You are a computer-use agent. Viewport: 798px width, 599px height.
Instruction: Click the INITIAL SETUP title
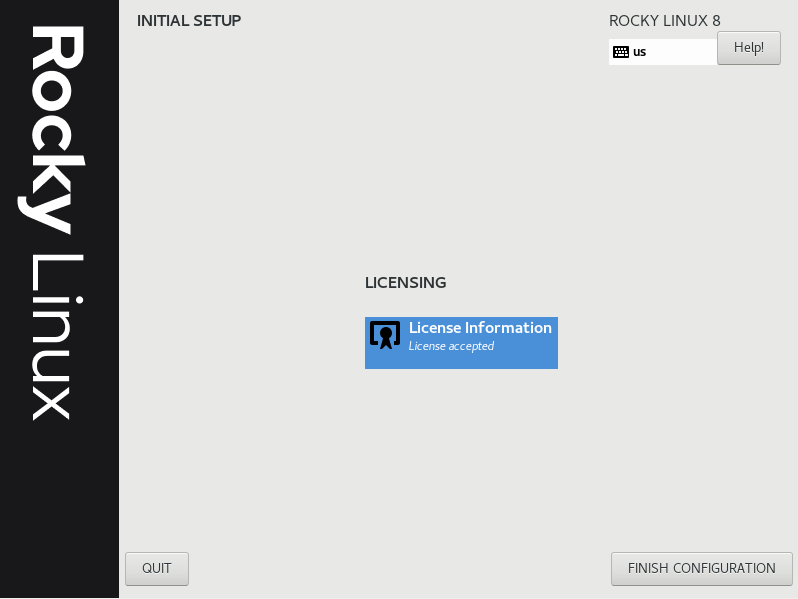[x=189, y=21]
